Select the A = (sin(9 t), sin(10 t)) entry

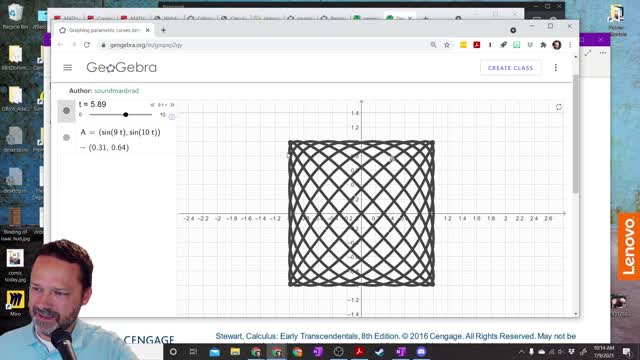pyautogui.click(x=120, y=132)
